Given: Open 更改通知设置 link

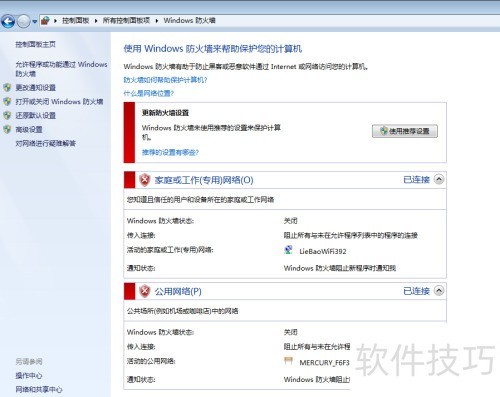Looking at the screenshot, I should [x=36, y=88].
